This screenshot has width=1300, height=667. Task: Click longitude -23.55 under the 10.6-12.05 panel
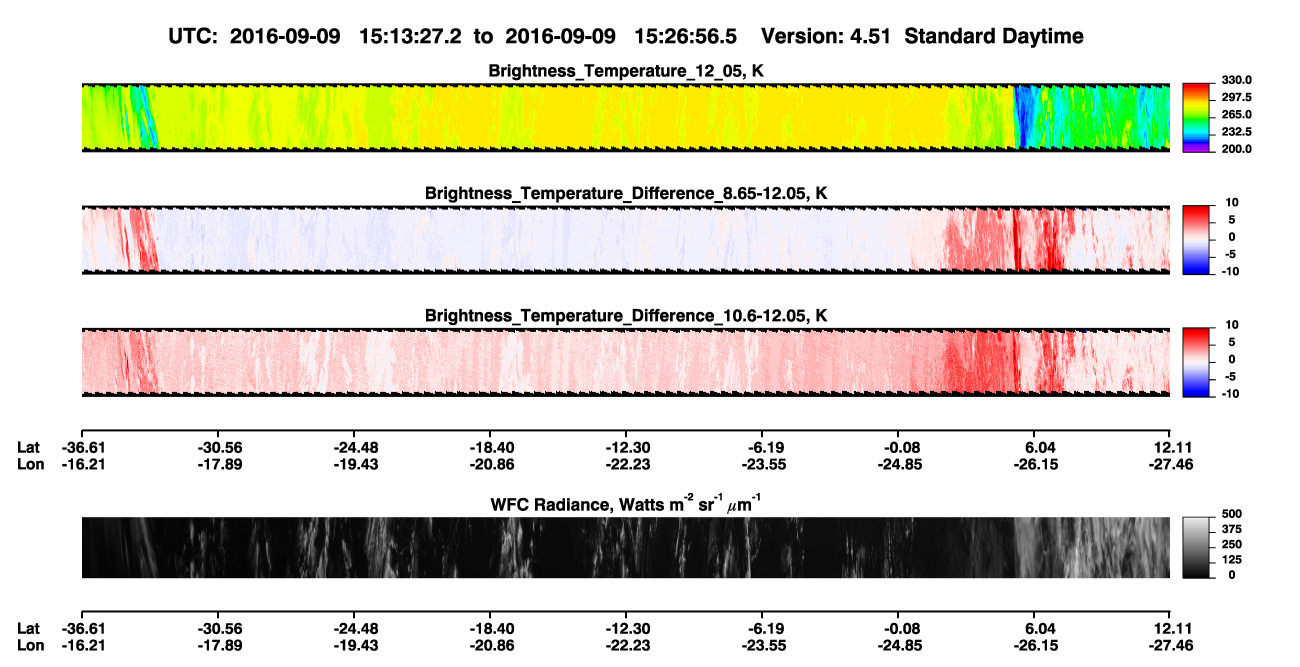tap(762, 464)
